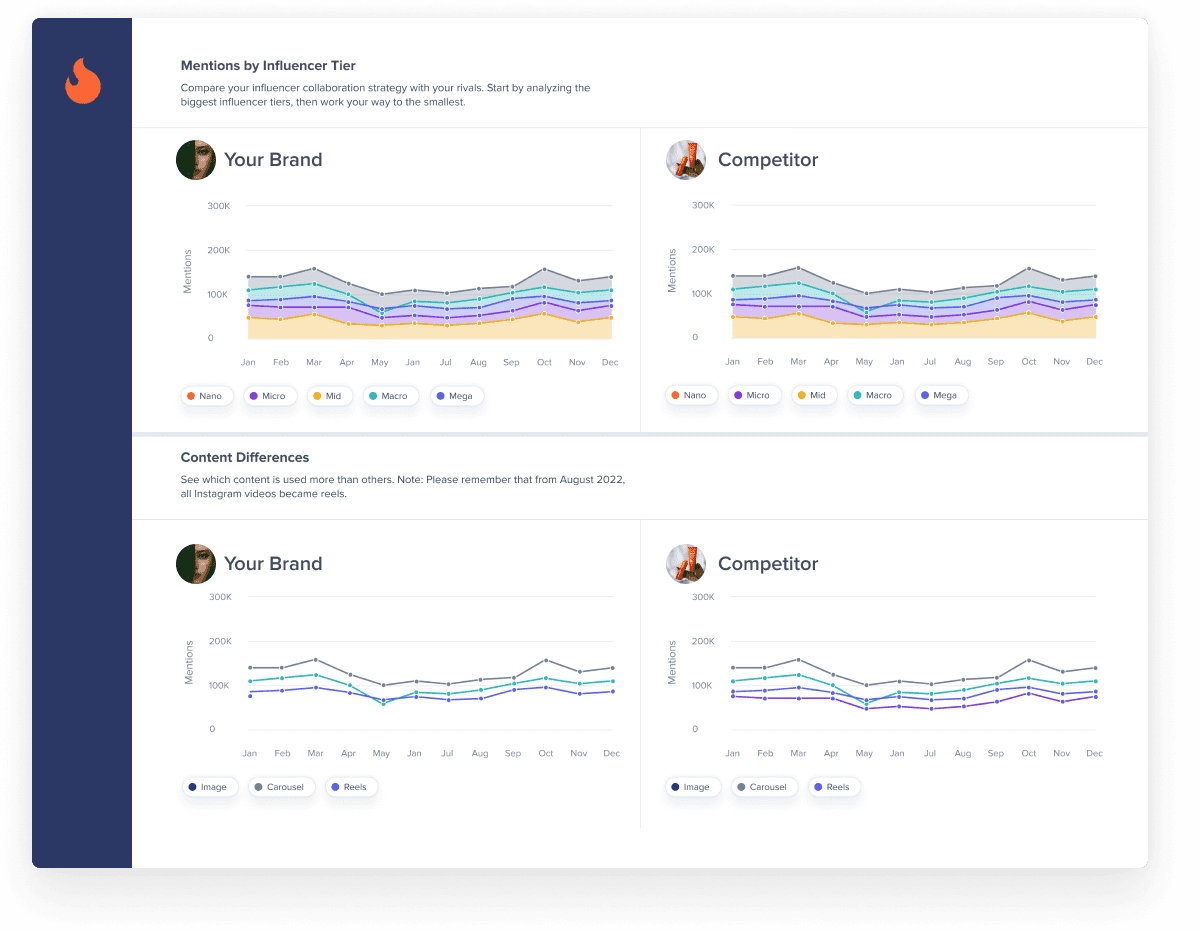Toggle Micro legend in Competitor tier chart

[754, 395]
